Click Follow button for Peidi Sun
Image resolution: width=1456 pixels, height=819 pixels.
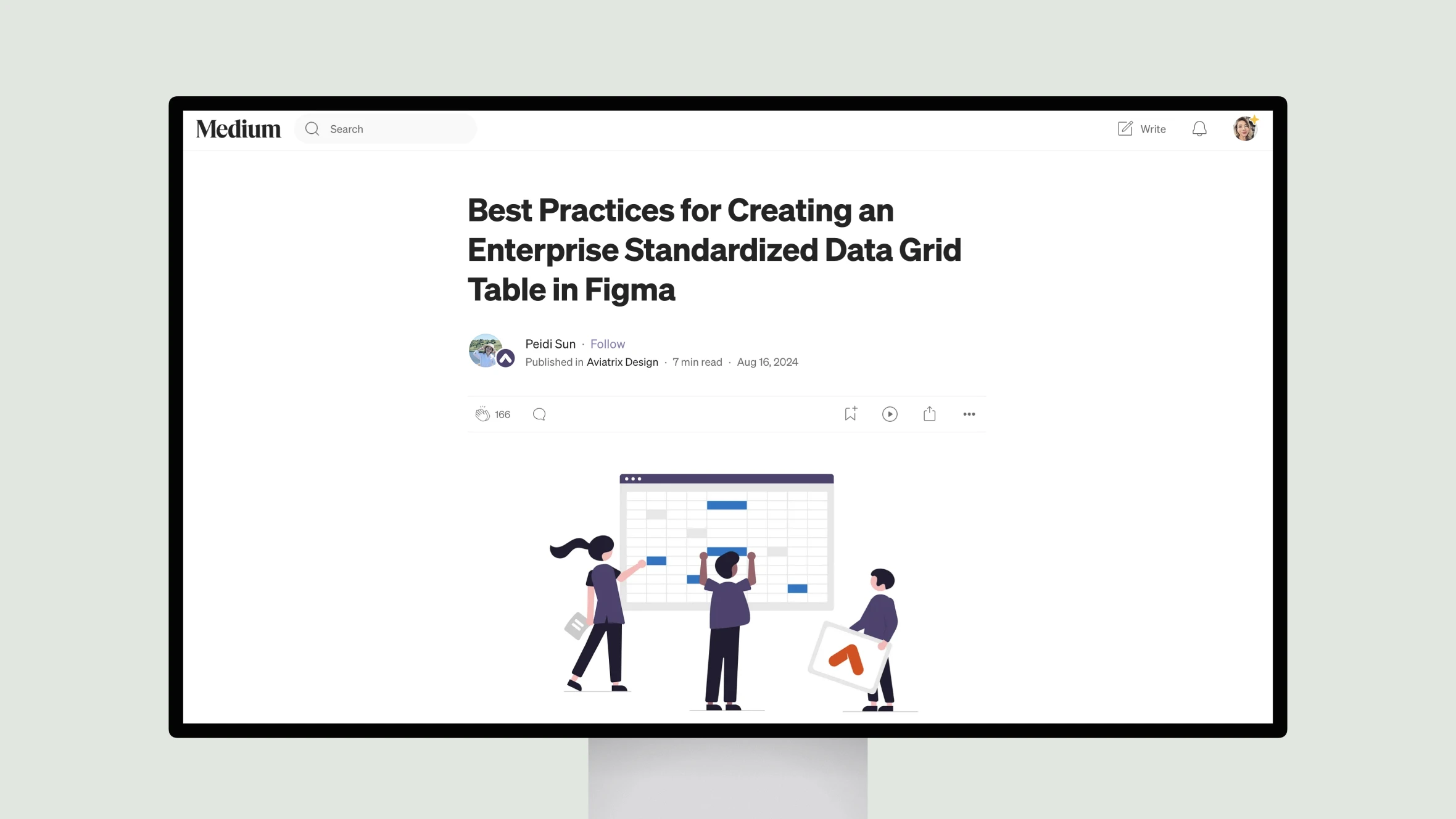pyautogui.click(x=607, y=343)
